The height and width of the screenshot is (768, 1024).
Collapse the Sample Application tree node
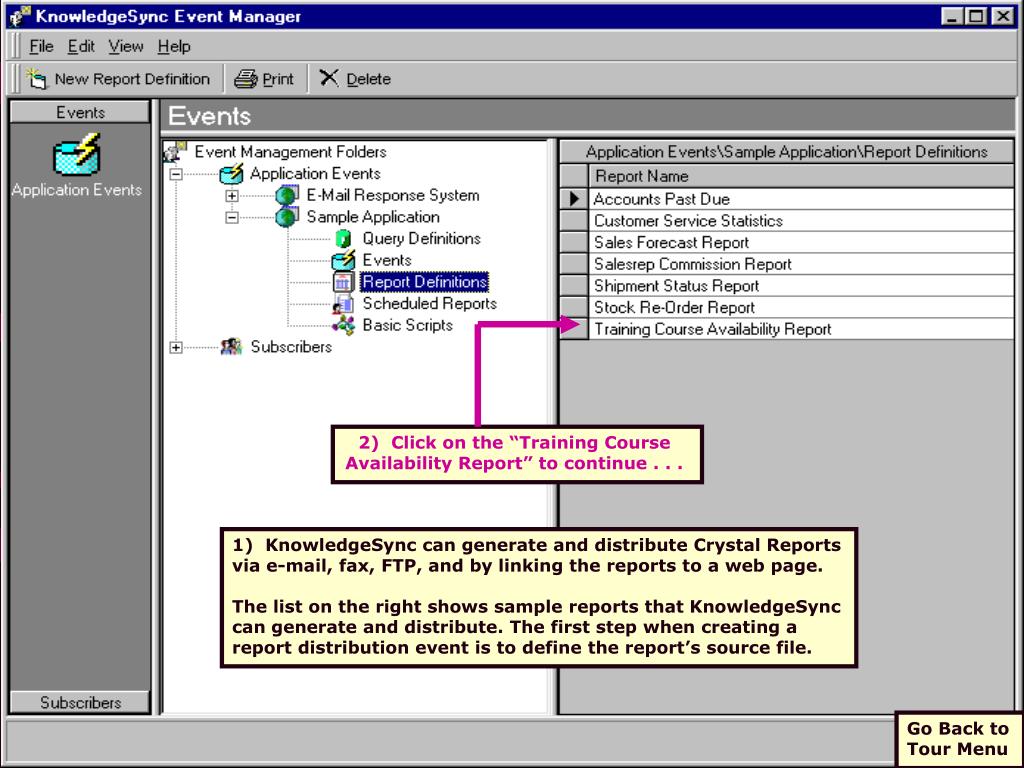pos(232,217)
